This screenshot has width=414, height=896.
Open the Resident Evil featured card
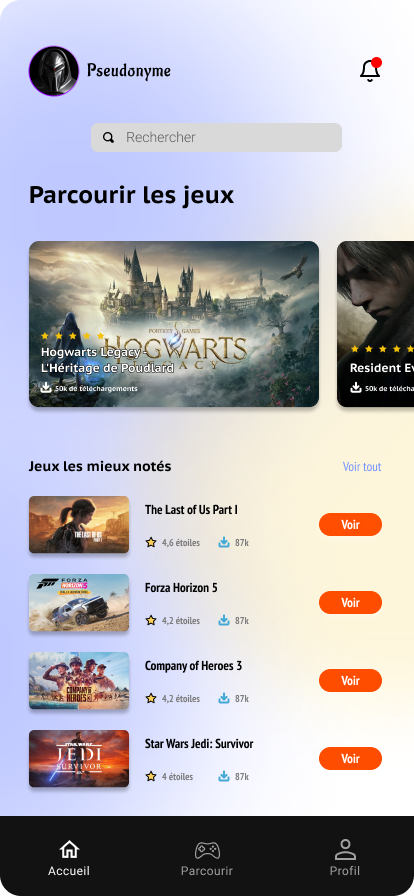coord(375,324)
